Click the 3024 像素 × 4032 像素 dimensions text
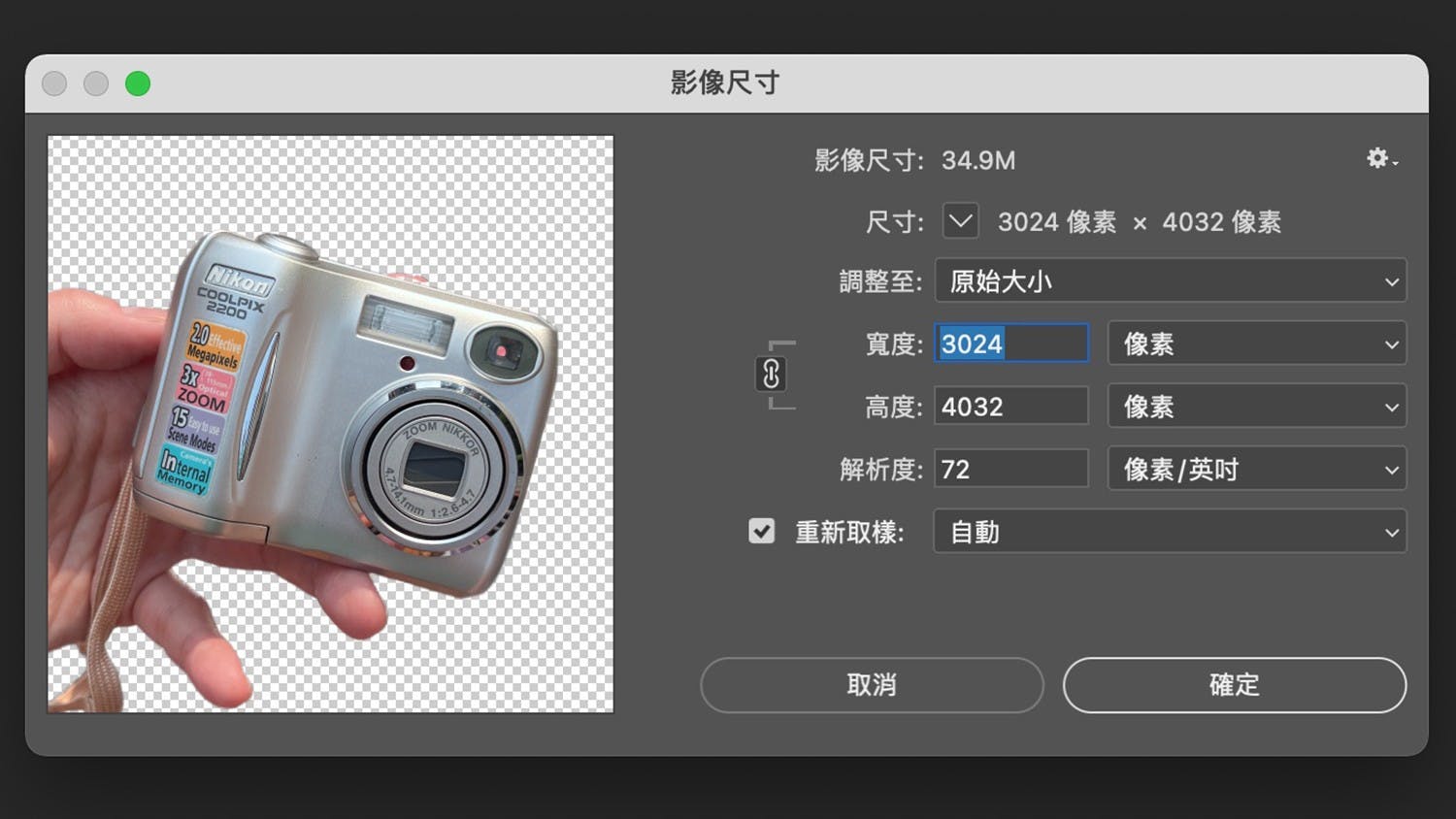 point(1139,222)
